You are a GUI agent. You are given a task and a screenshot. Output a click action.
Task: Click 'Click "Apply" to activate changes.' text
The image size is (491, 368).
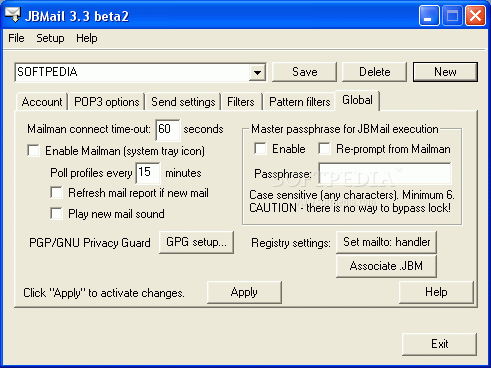click(104, 293)
